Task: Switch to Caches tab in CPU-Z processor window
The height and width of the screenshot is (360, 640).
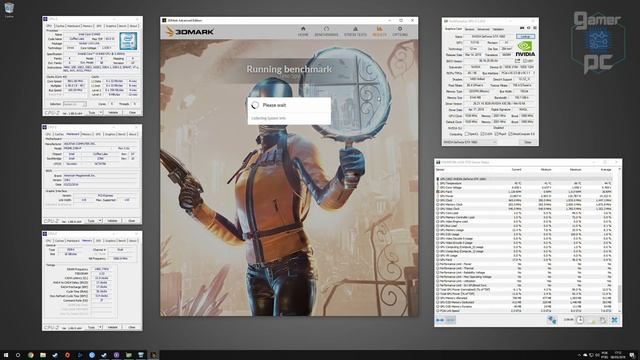Action: pos(60,26)
